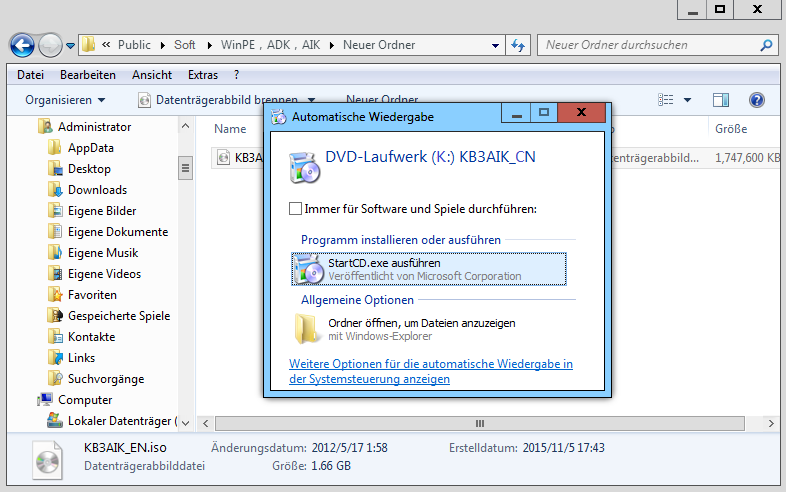This screenshot has width=786, height=492.
Task: Click 'Soft' in the address breadcrumb
Action: pos(184,45)
